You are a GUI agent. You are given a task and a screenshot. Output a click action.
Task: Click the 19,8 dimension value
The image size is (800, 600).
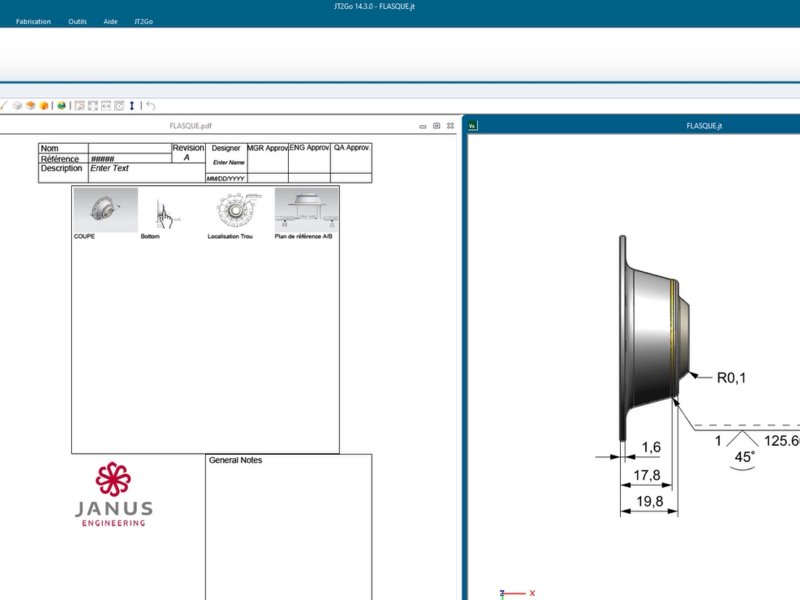click(x=649, y=502)
